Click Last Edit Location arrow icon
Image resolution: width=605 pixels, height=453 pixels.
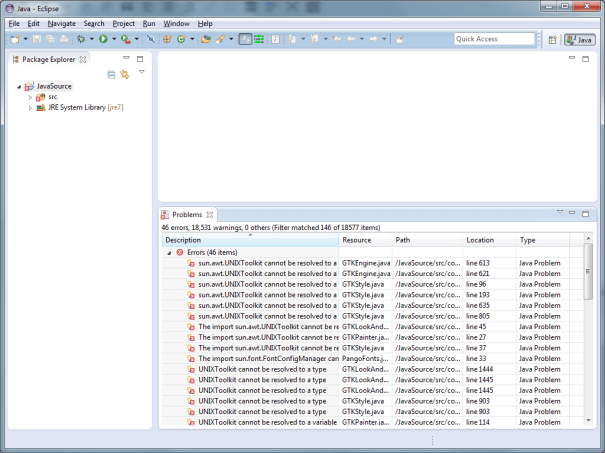click(x=337, y=39)
